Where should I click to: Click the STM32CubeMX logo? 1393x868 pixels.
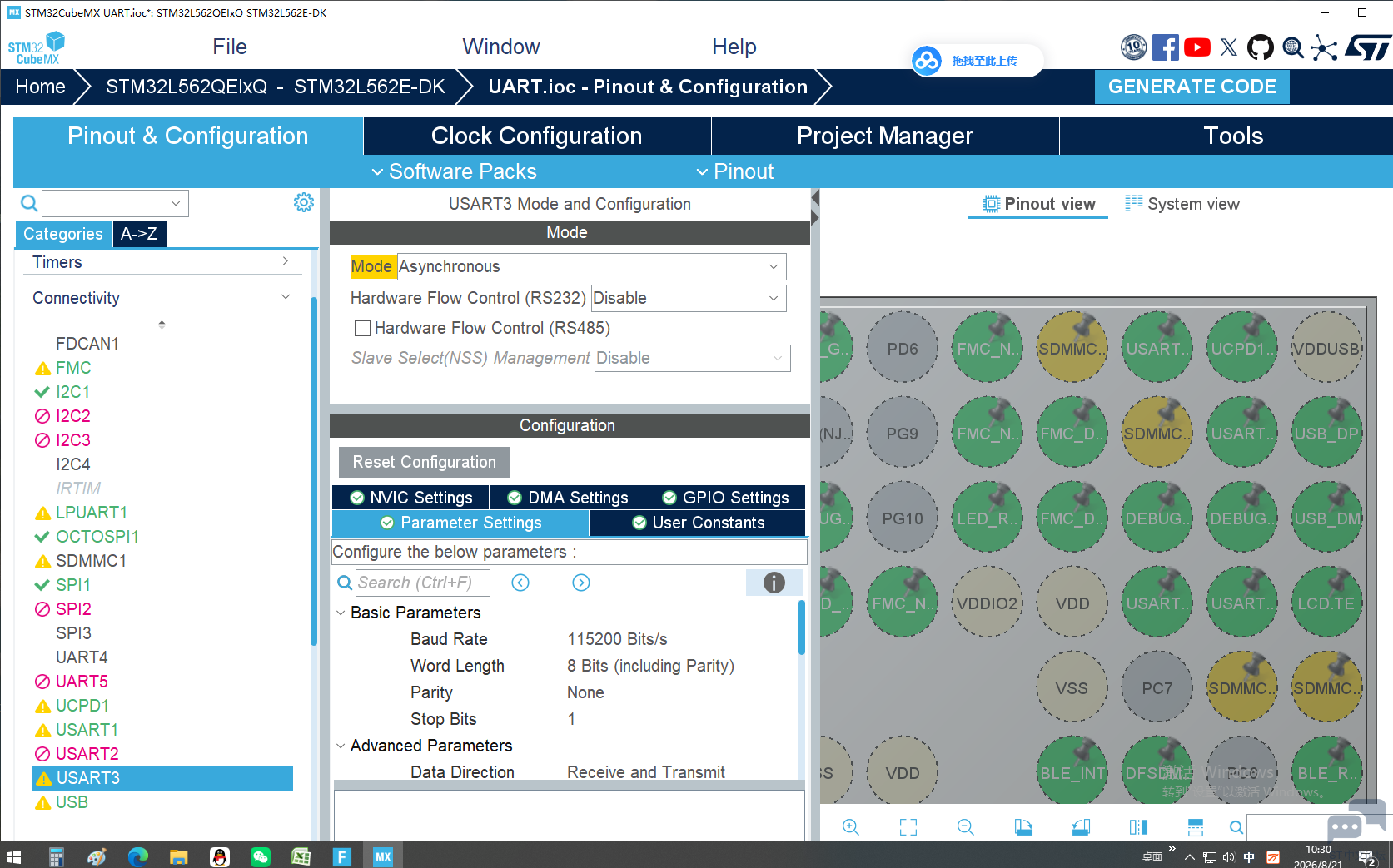click(37, 48)
